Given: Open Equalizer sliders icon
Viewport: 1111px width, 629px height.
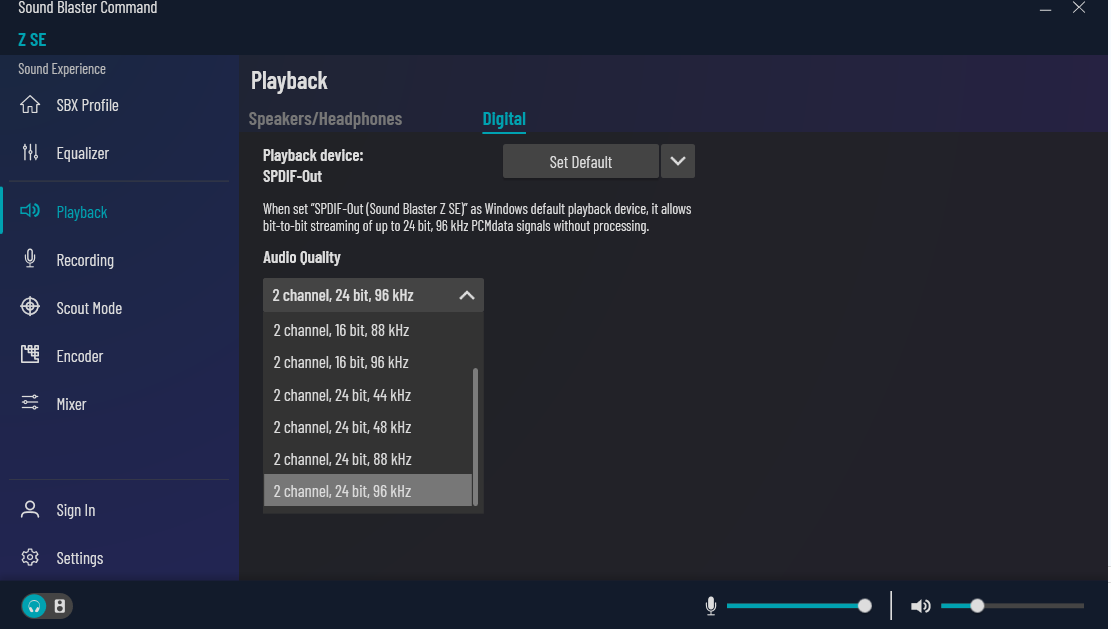Looking at the screenshot, I should 30,152.
